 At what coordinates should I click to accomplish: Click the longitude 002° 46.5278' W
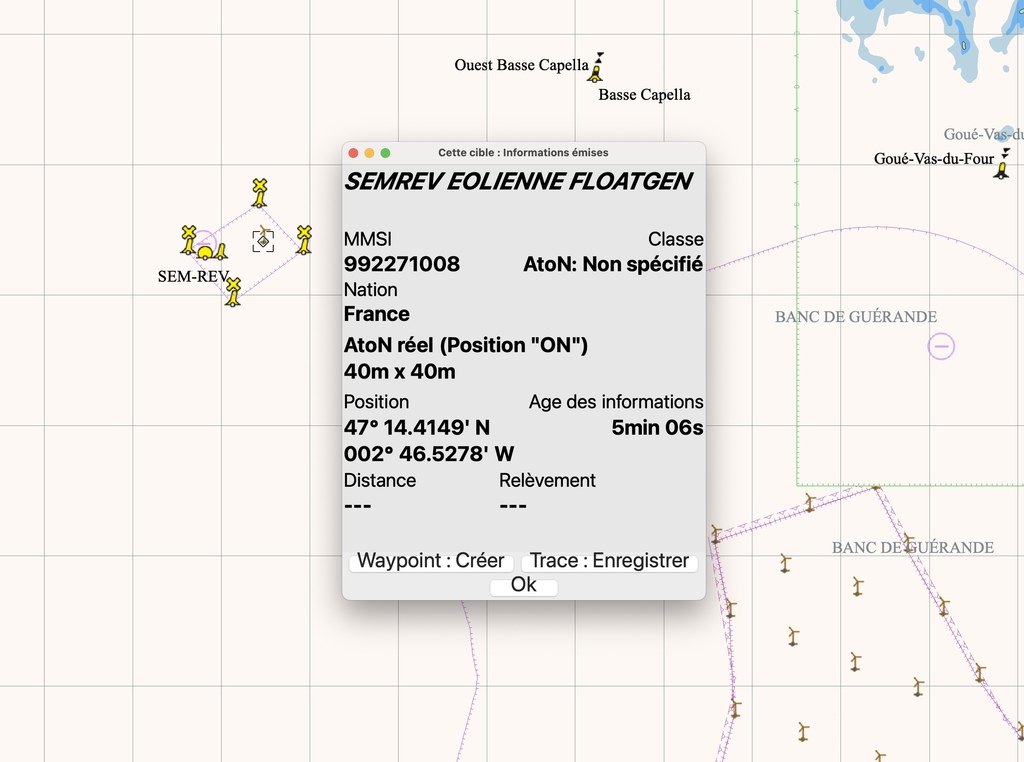pyautogui.click(x=429, y=454)
